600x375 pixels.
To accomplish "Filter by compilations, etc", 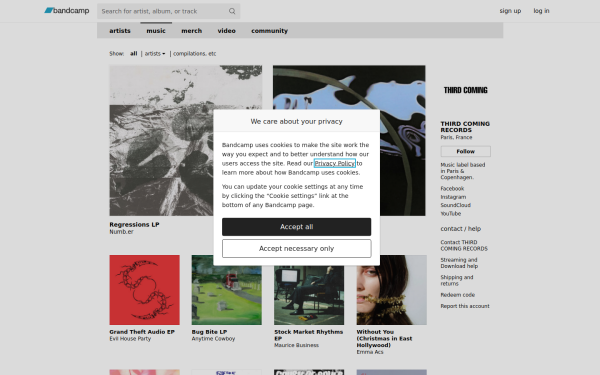I will [194, 54].
